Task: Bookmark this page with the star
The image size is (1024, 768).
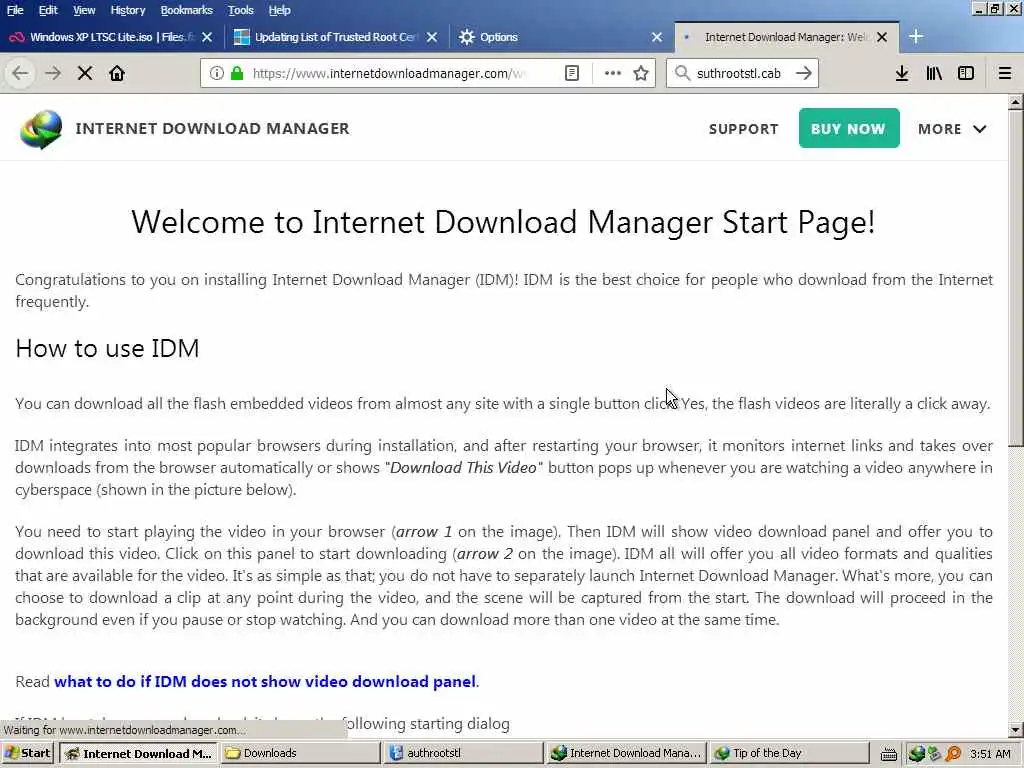Action: tap(641, 73)
